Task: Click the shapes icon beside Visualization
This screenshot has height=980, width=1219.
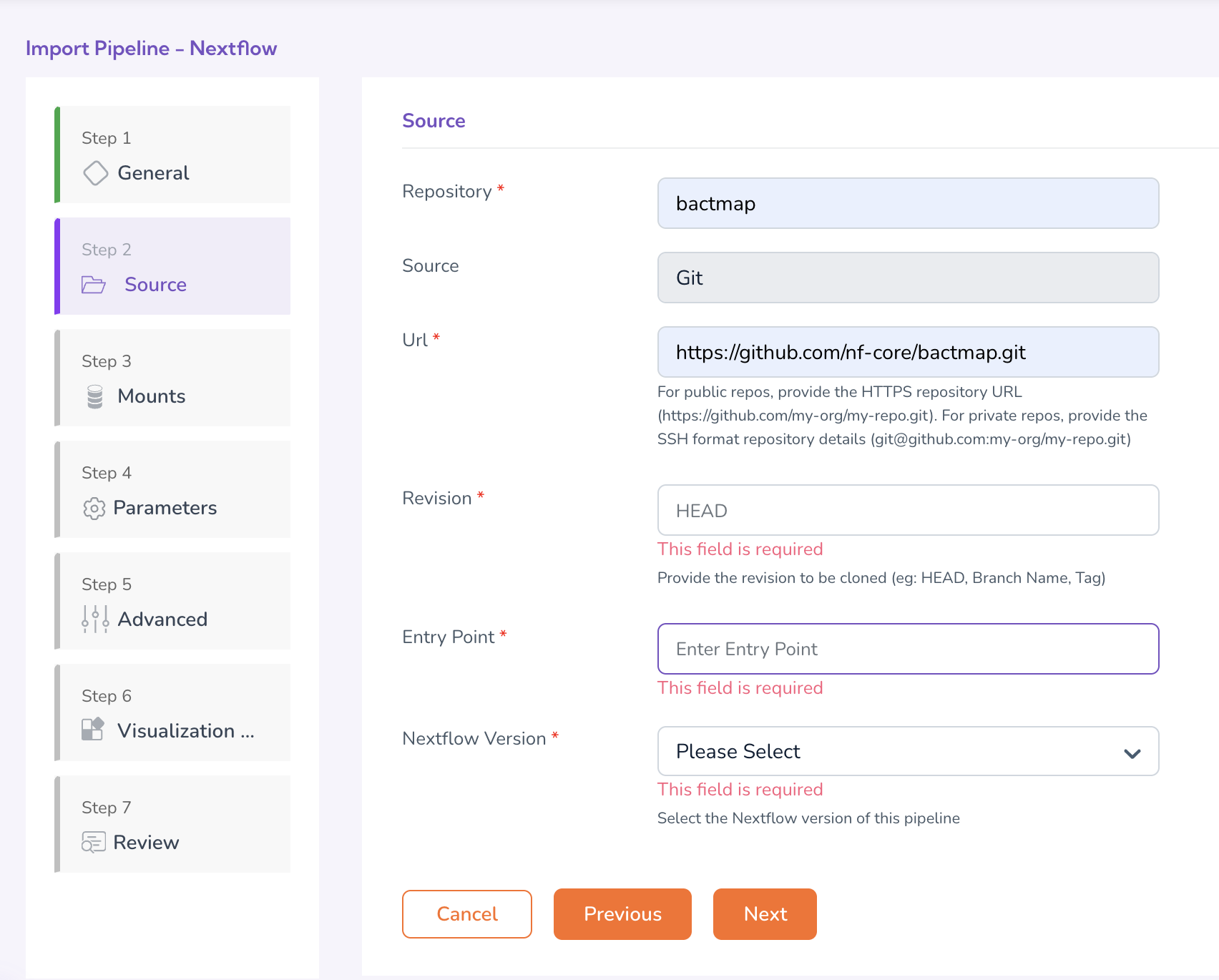Action: pos(93,730)
